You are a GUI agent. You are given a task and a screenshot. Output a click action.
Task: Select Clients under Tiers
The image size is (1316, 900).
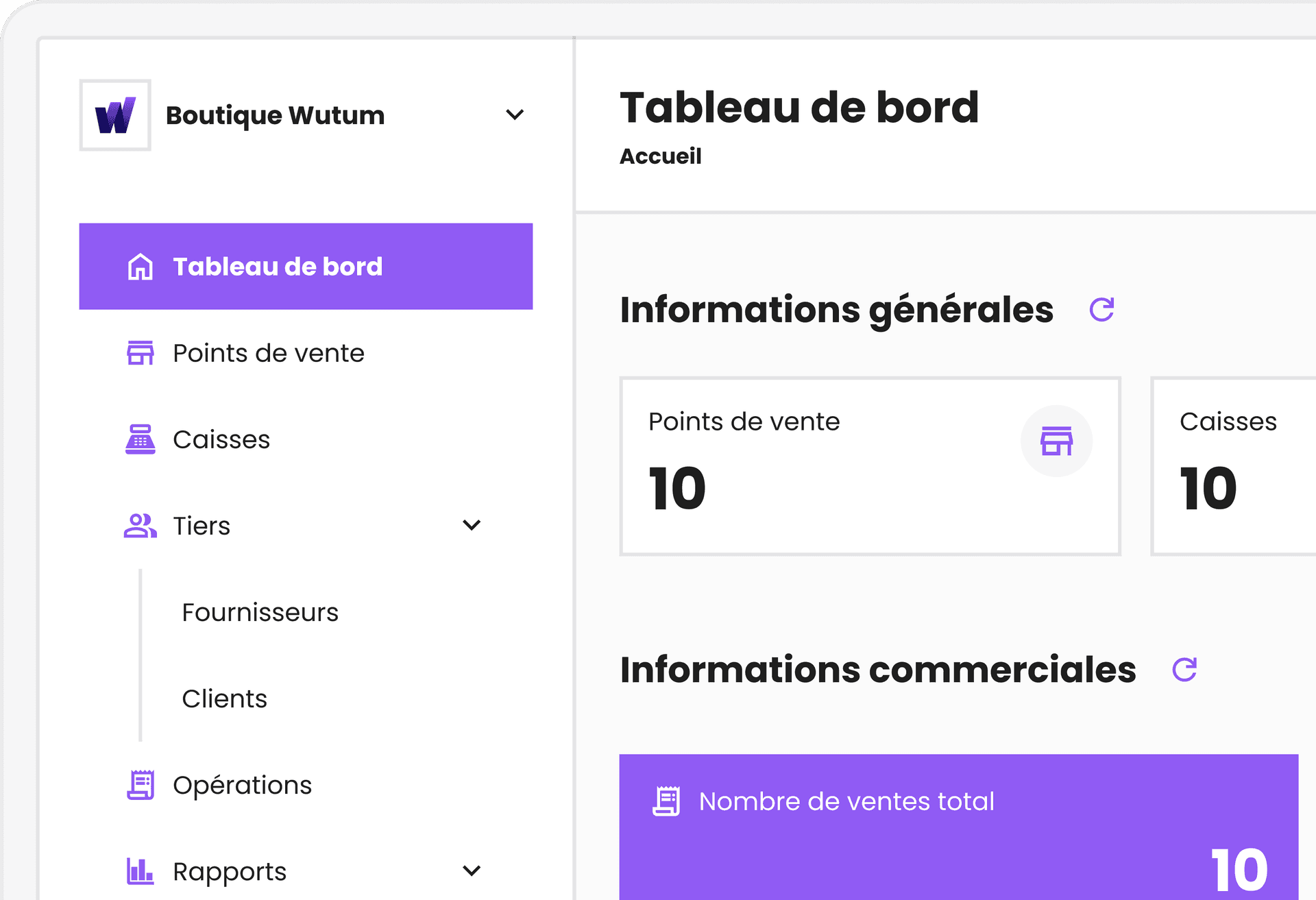point(224,698)
